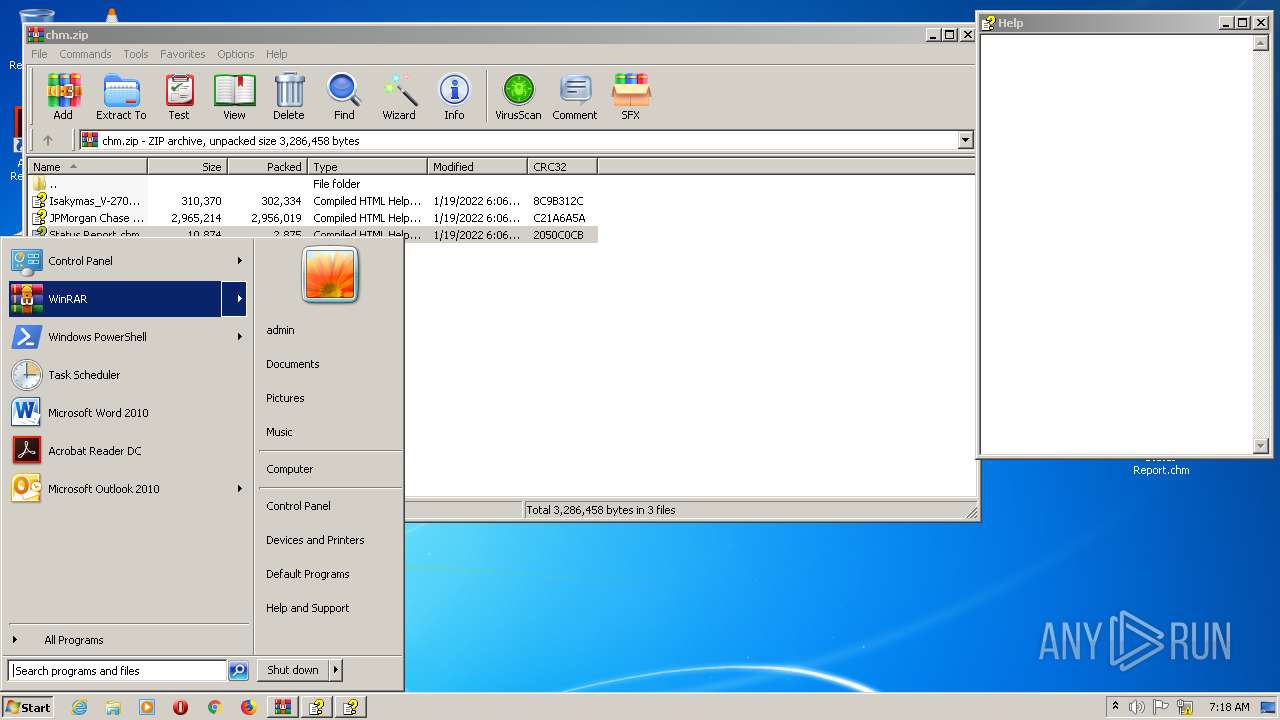Click scroll down arrow in Help window
Screen dimensions: 1280x720
(x=1260, y=446)
